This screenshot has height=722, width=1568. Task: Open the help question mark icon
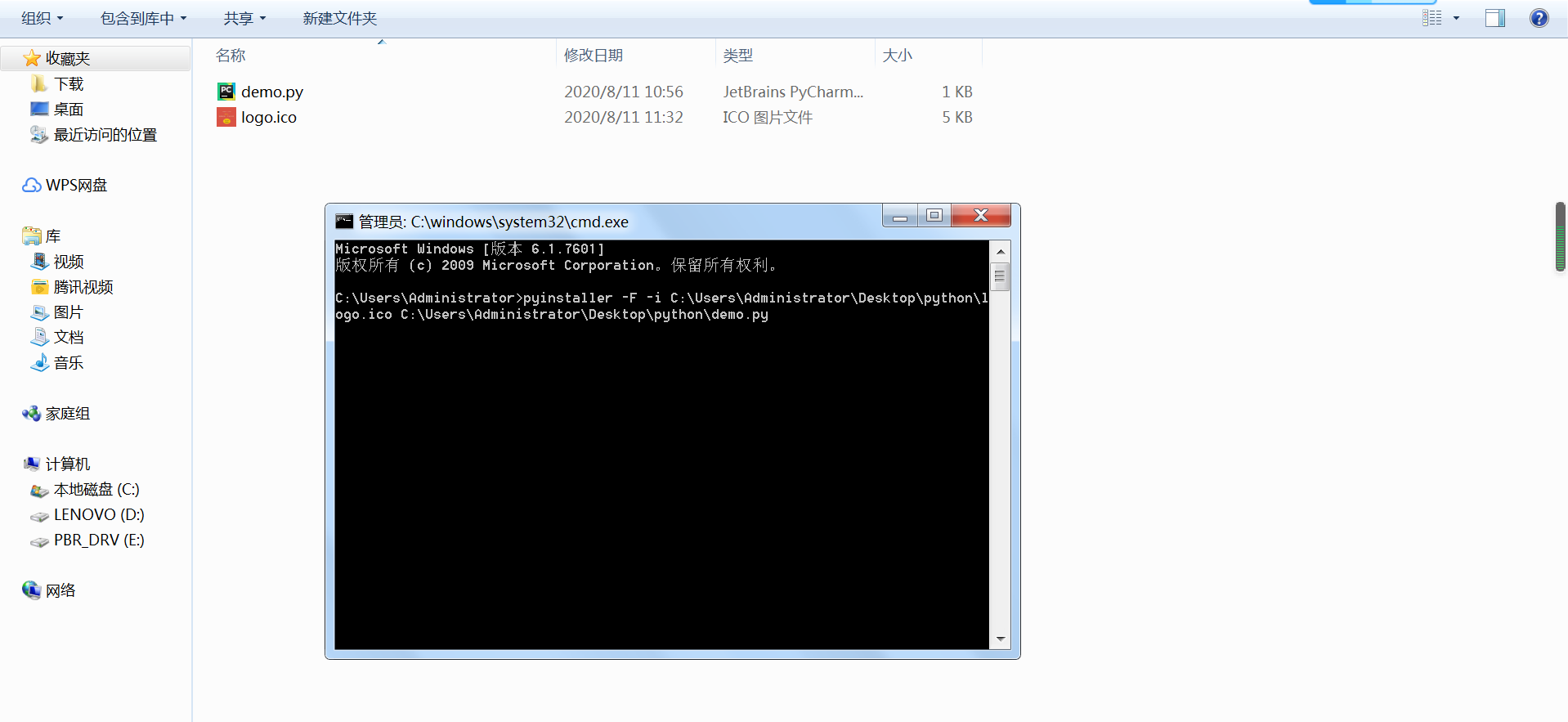click(x=1539, y=18)
